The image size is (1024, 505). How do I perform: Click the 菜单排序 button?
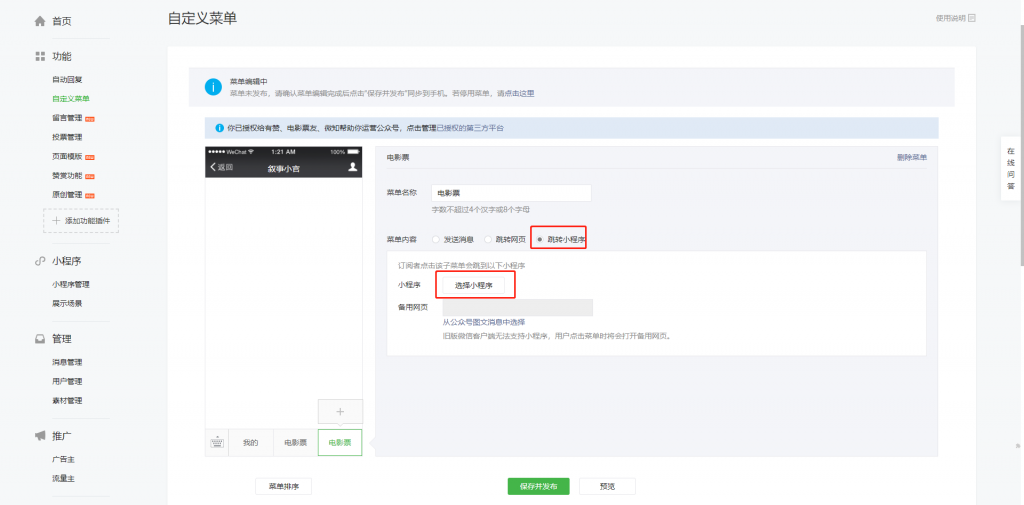coord(283,487)
